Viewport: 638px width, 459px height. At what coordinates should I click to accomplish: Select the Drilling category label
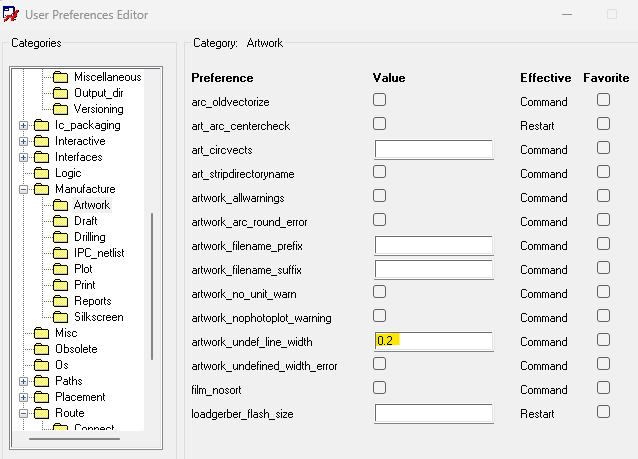click(x=90, y=237)
